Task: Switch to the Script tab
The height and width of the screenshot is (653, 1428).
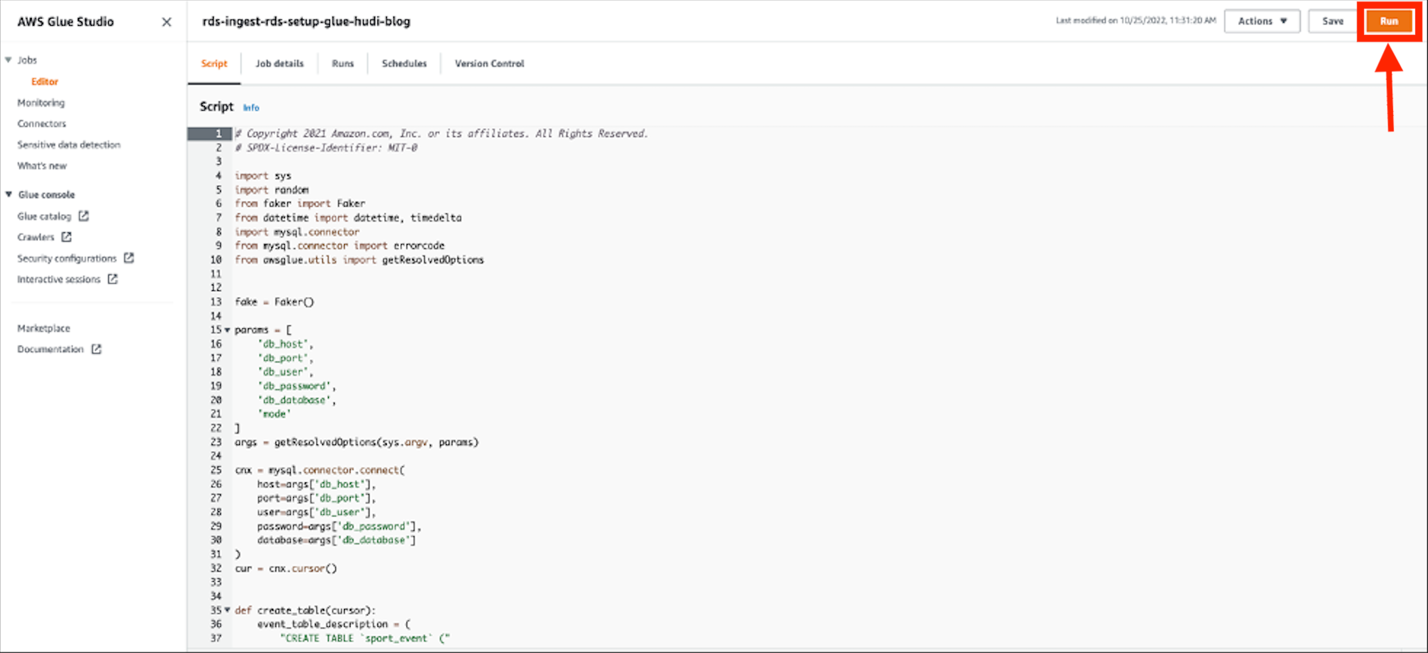Action: (214, 63)
